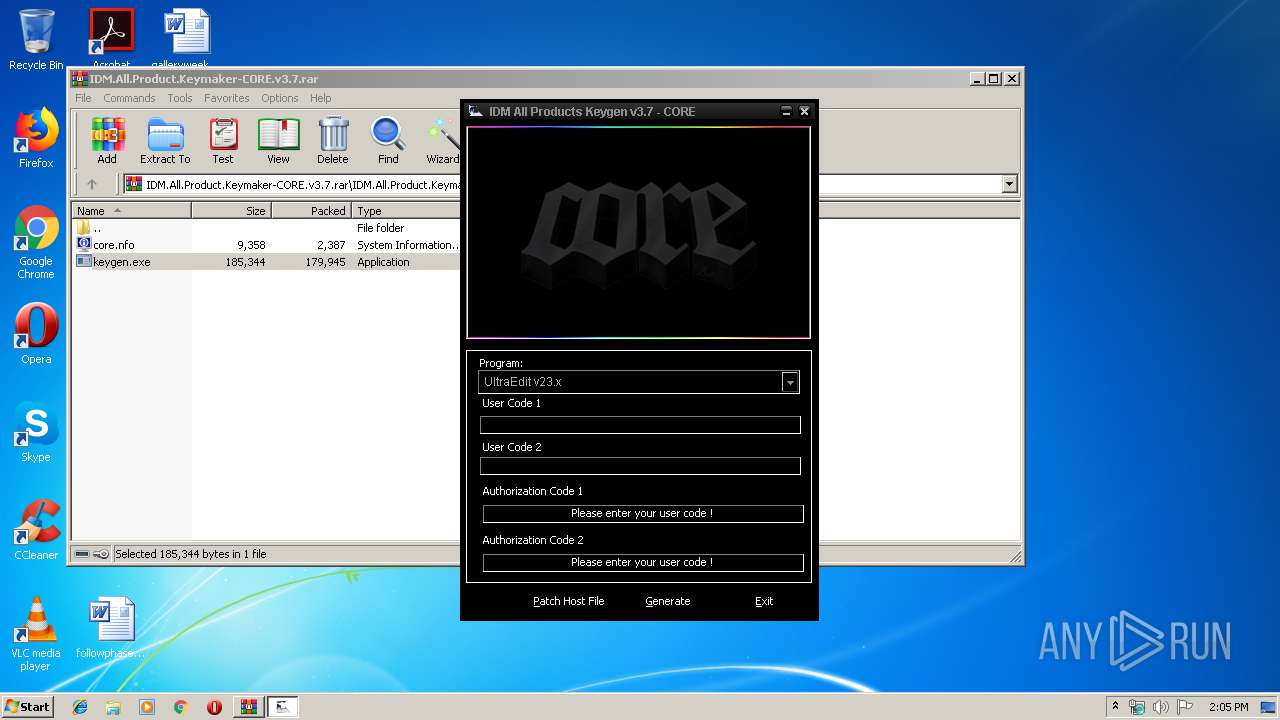
Task: Show hidden tray icons arrow
Action: 1115,707
